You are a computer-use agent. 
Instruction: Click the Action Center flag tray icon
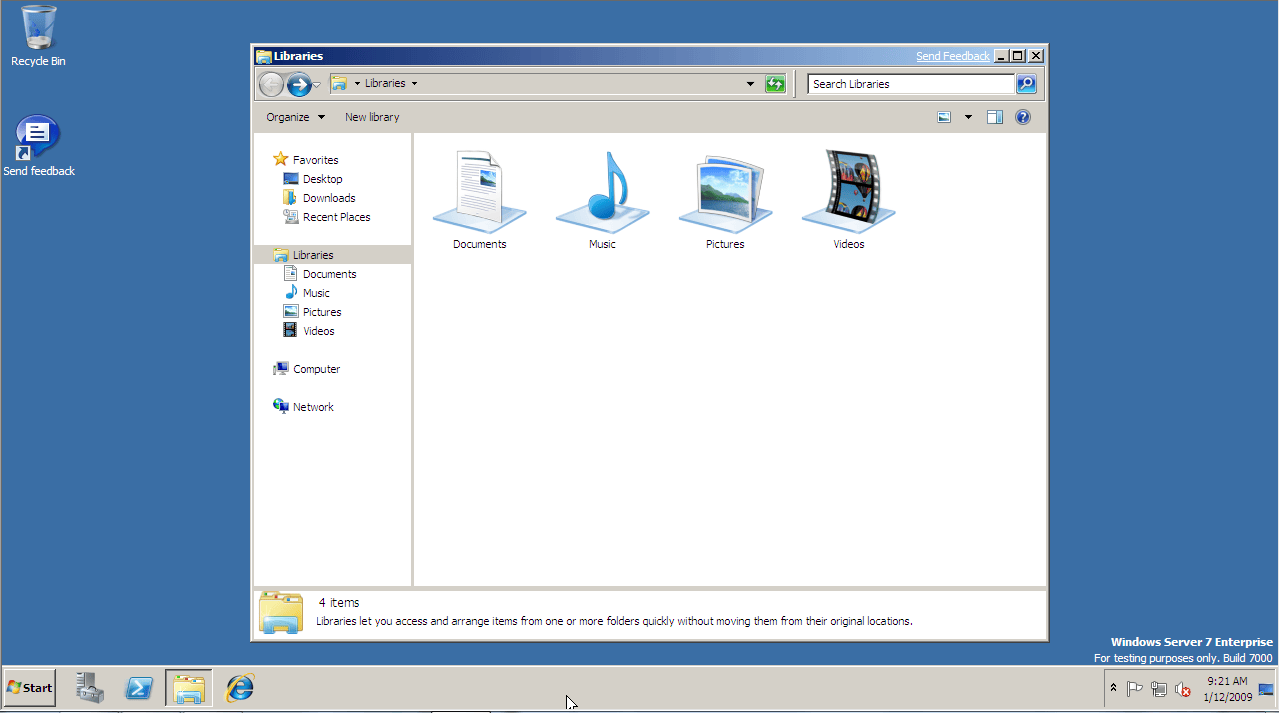(1135, 688)
